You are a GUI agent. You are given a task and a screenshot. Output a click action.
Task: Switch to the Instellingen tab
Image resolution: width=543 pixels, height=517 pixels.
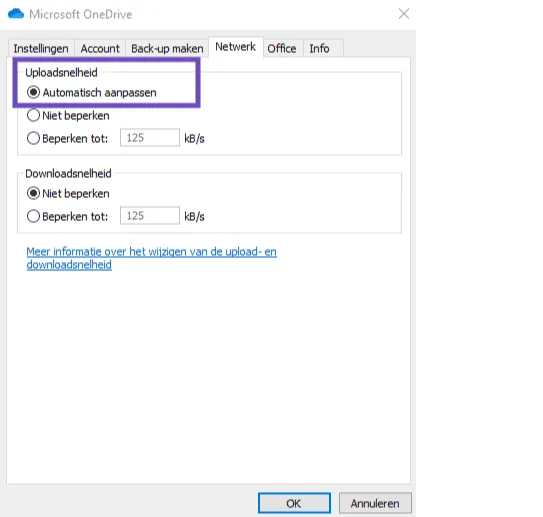coord(41,48)
